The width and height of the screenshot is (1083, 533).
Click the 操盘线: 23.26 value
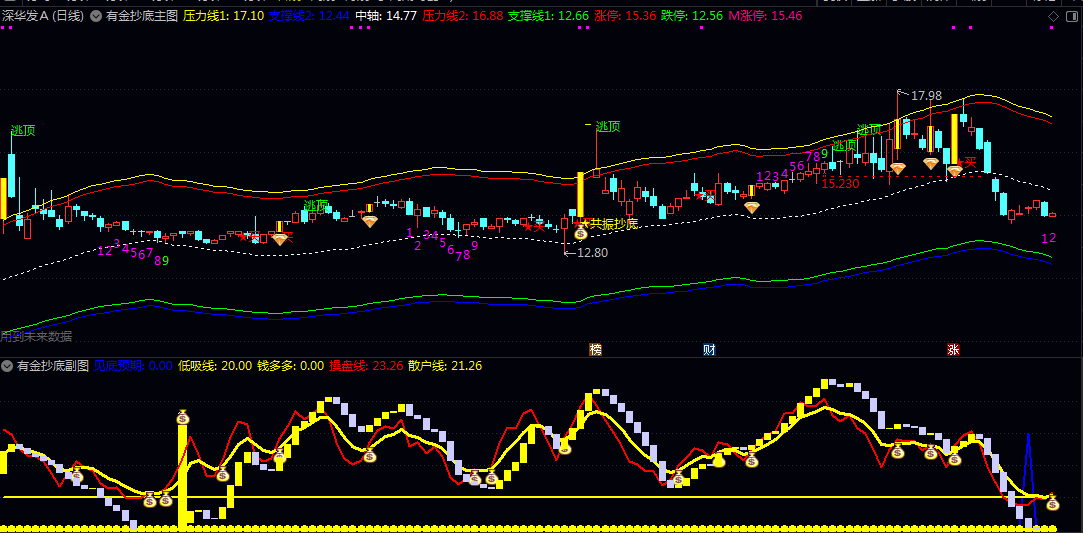pyautogui.click(x=366, y=366)
